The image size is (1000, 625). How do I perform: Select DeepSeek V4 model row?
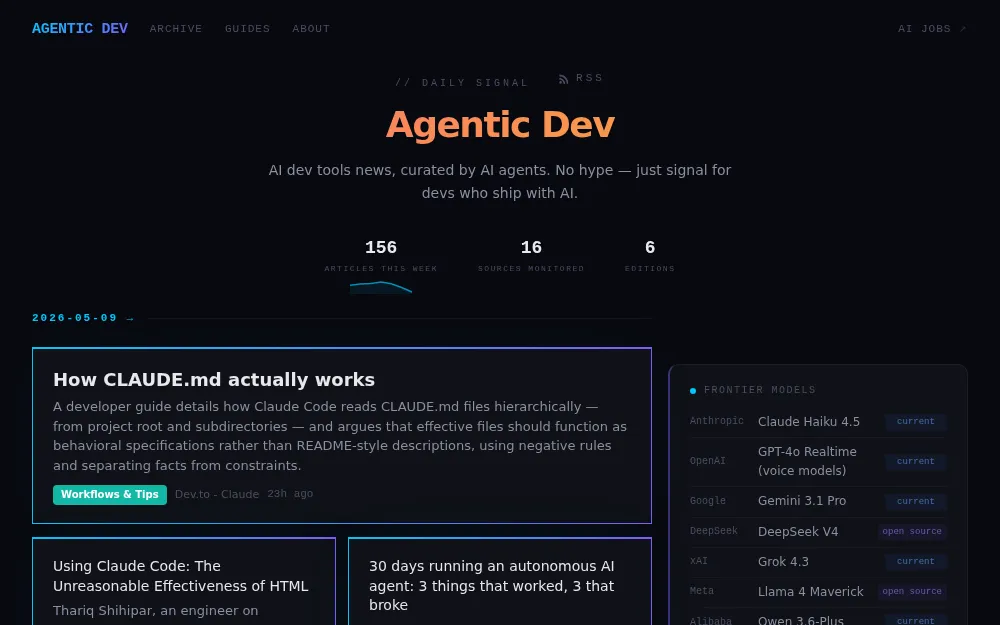pos(818,531)
